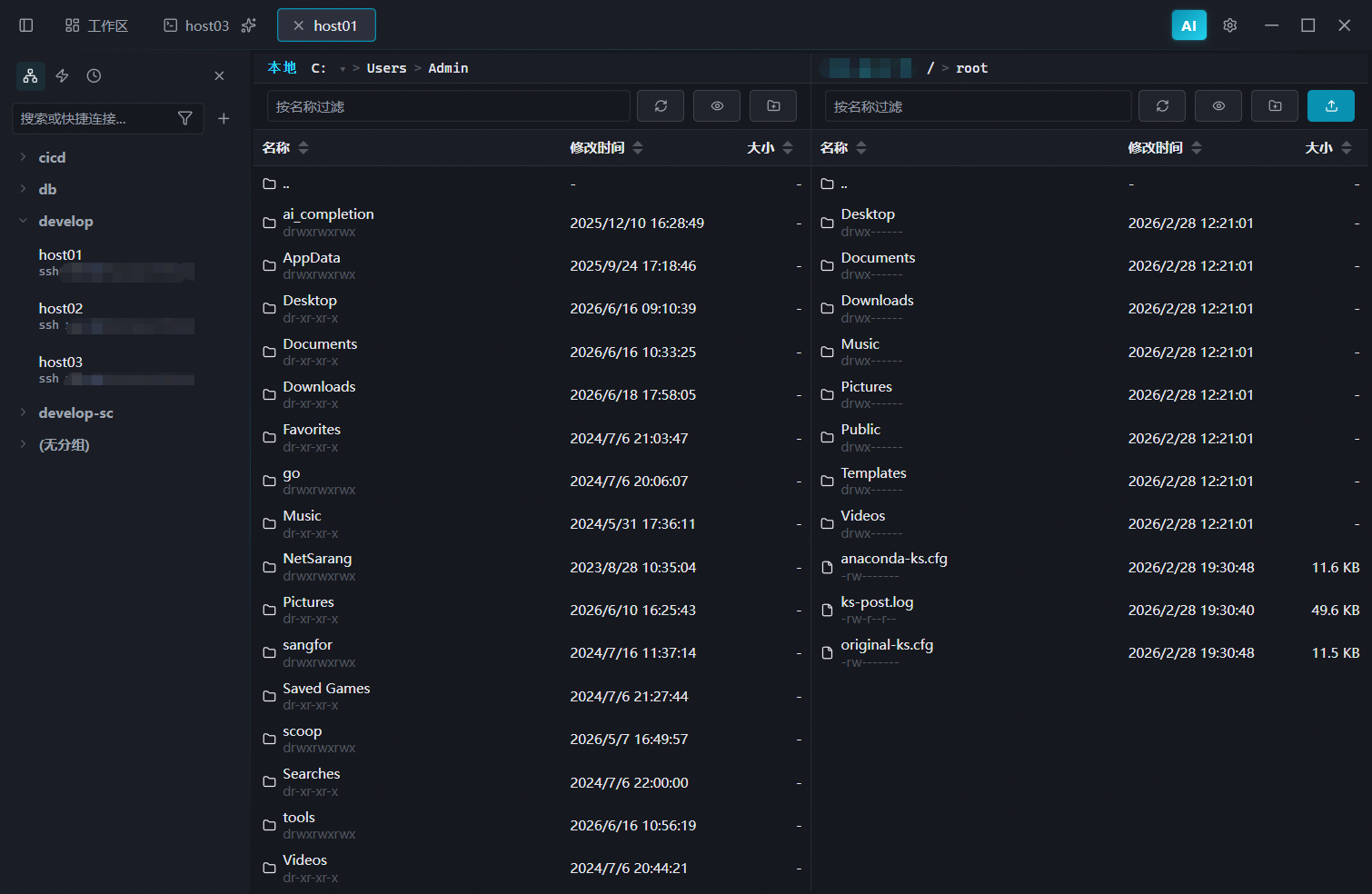Open settings gear icon
This screenshot has height=894, width=1372.
[x=1230, y=25]
